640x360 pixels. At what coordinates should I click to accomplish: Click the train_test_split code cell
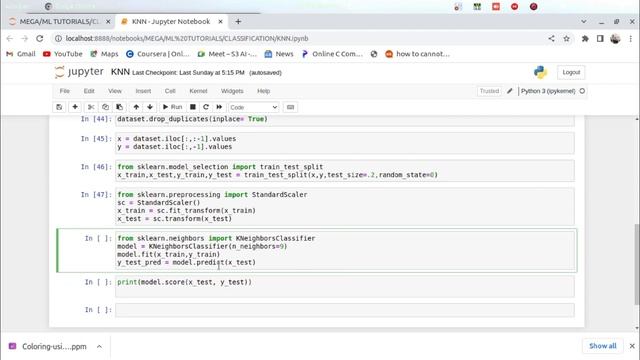(344, 171)
